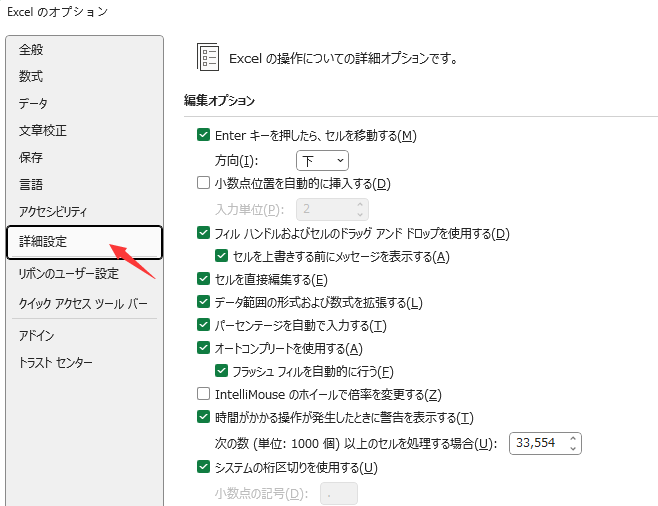The width and height of the screenshot is (658, 506).
Task: Click the 入力単位(P): label
Action: click(x=250, y=209)
